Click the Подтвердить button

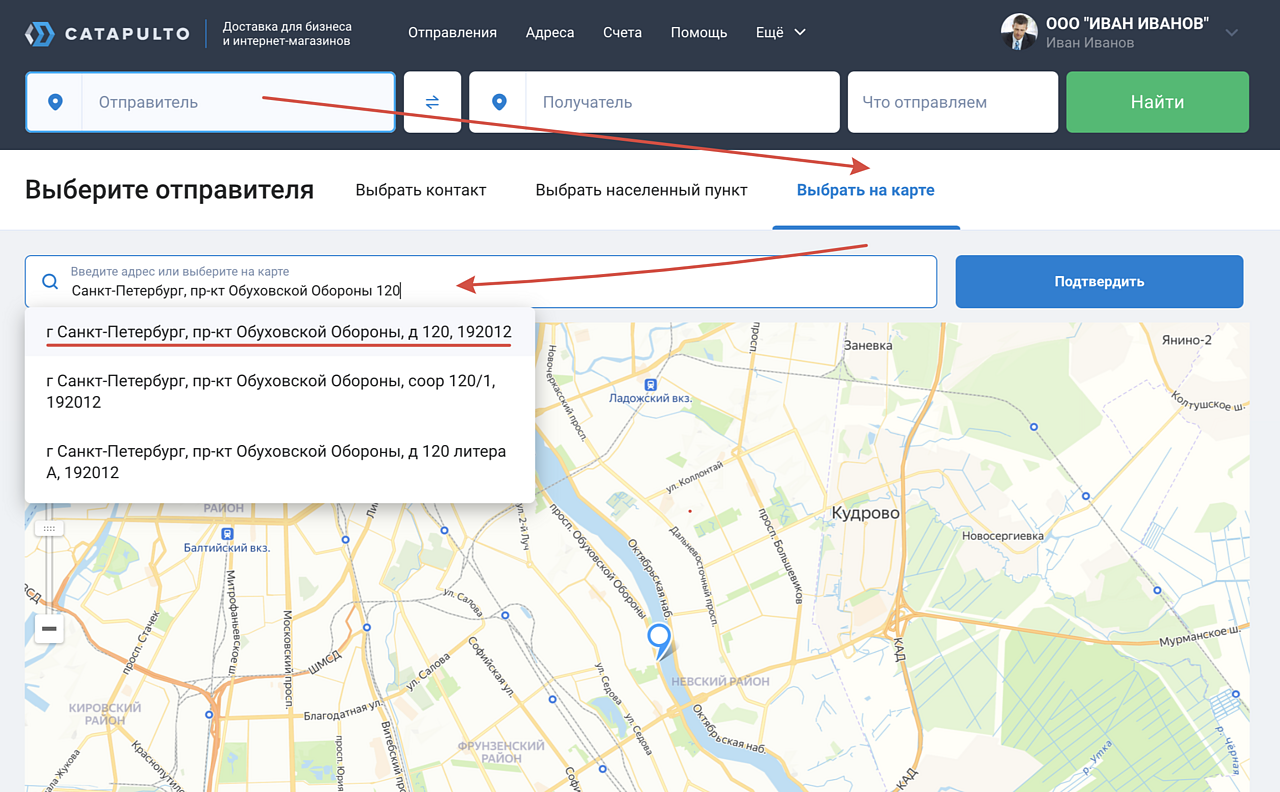[x=1099, y=282]
